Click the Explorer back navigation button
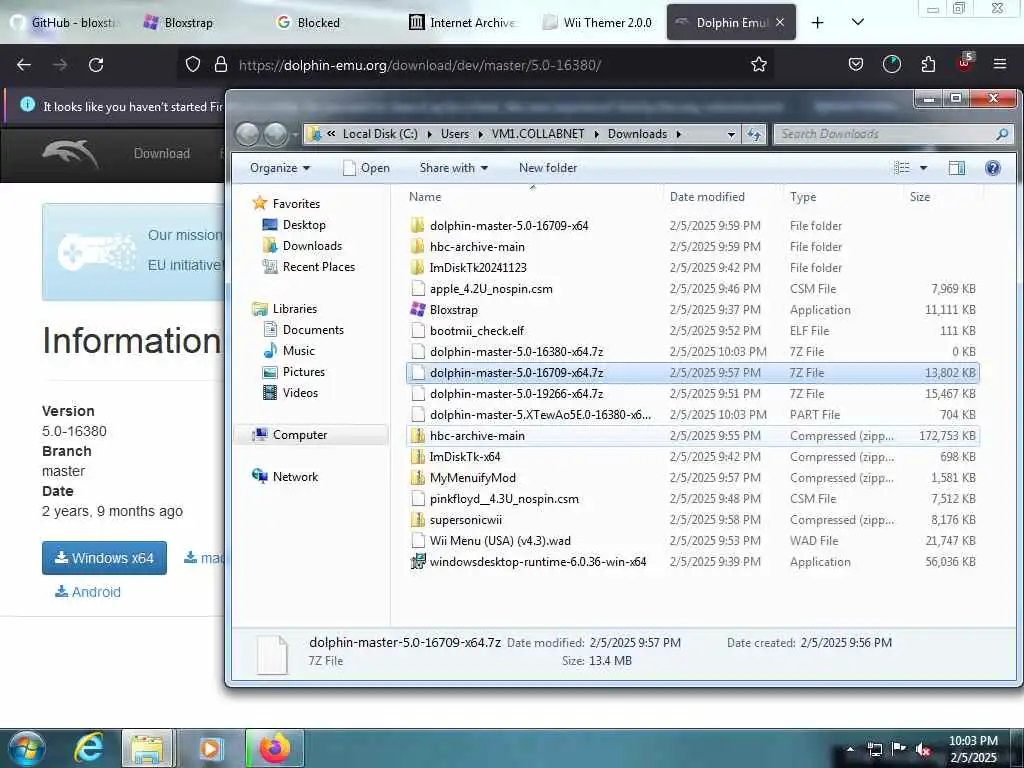The width and height of the screenshot is (1024, 768). [248, 134]
